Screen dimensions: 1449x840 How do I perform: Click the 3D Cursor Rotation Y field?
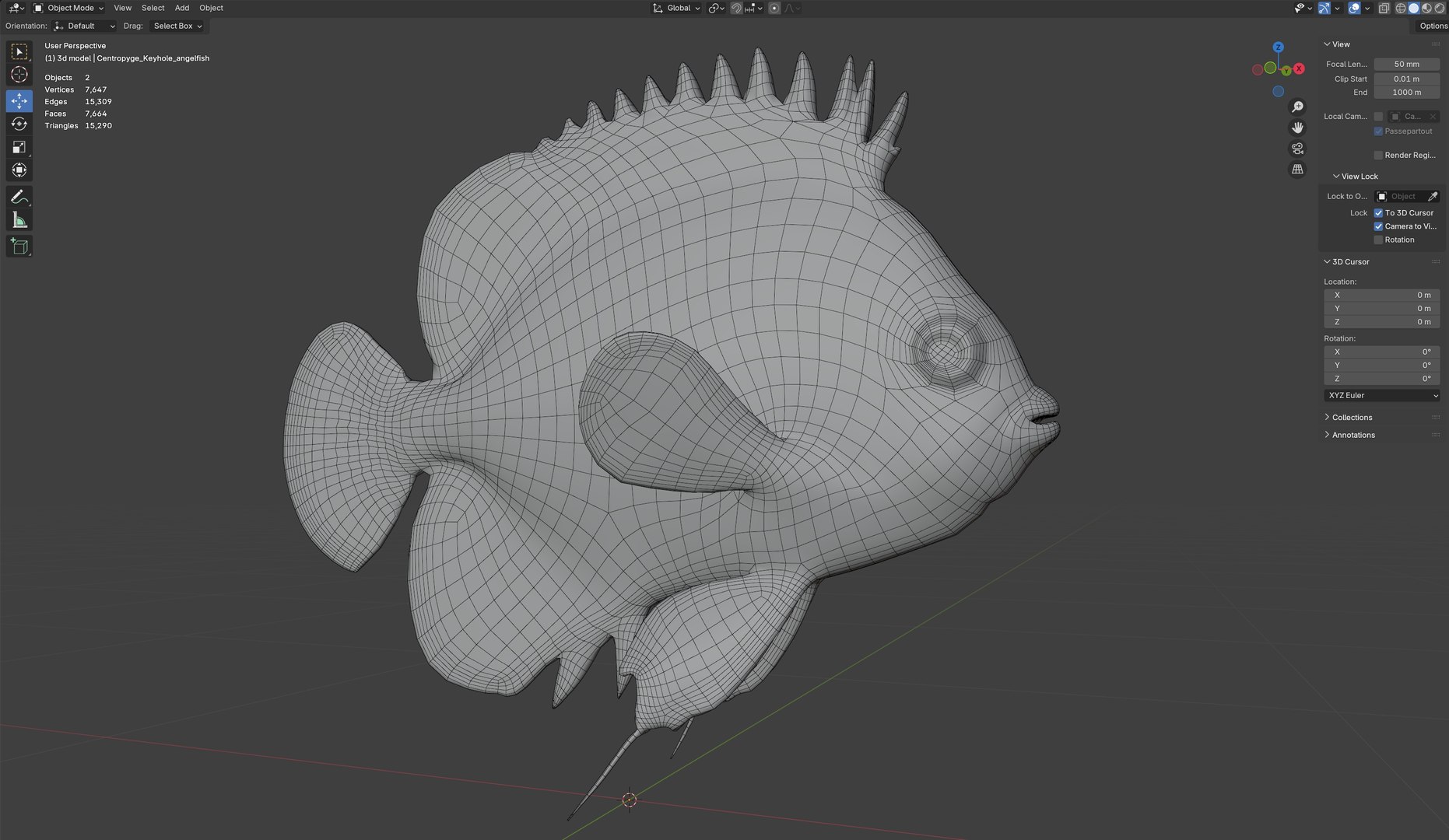1382,366
